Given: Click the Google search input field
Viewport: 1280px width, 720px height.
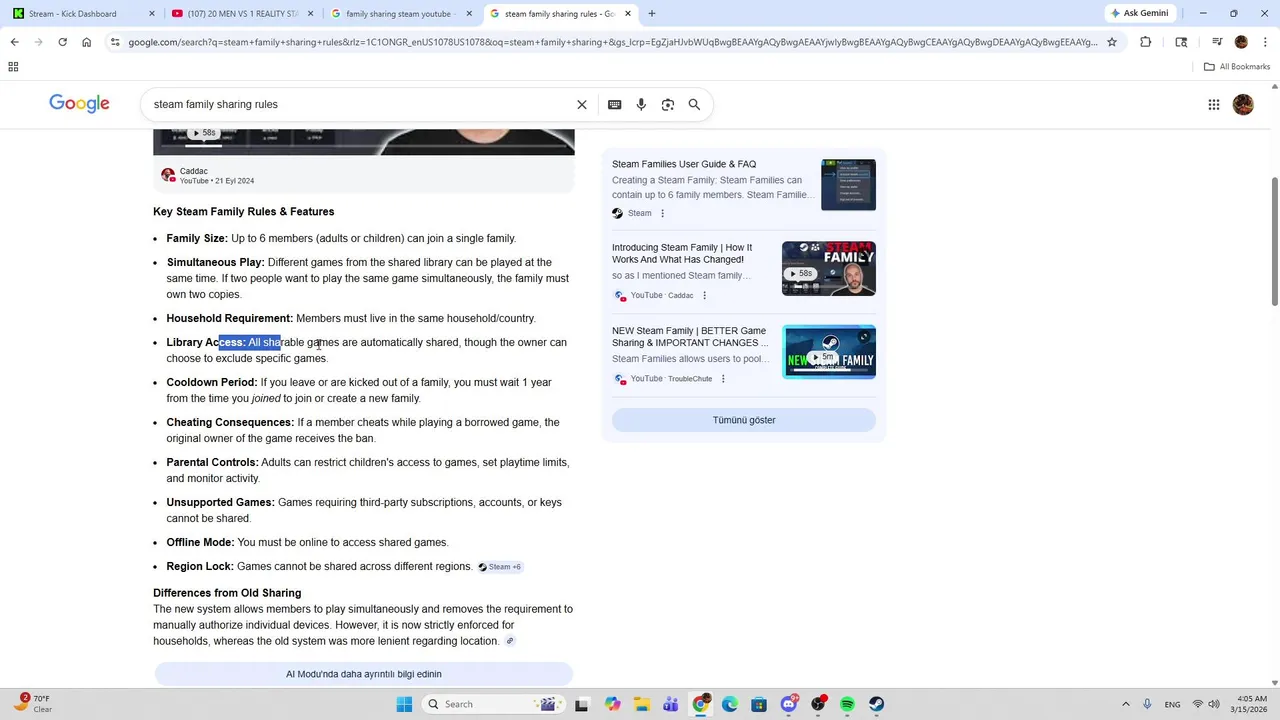Looking at the screenshot, I should pyautogui.click(x=360, y=104).
